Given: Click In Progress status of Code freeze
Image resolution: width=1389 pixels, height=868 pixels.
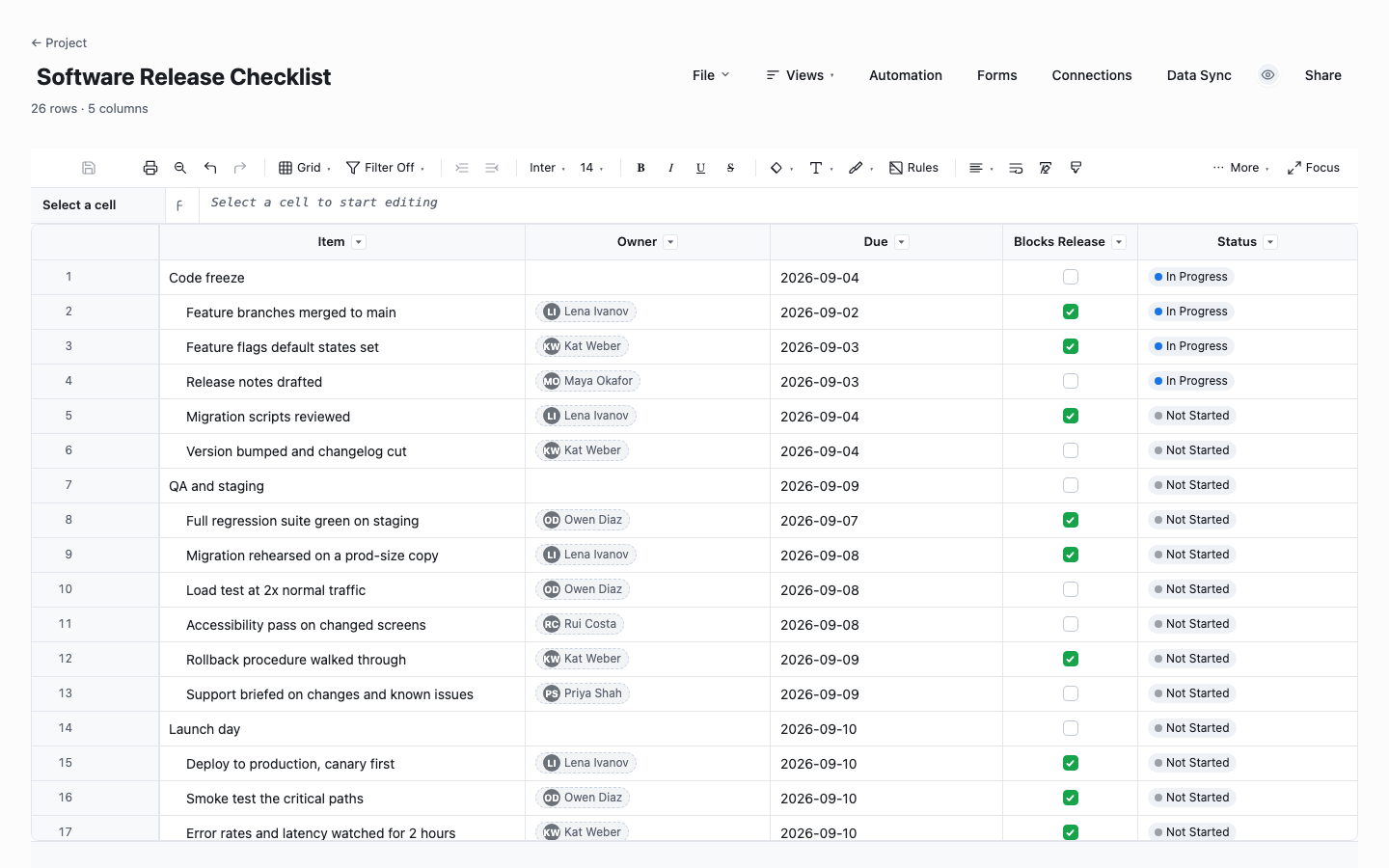Looking at the screenshot, I should click(1191, 277).
